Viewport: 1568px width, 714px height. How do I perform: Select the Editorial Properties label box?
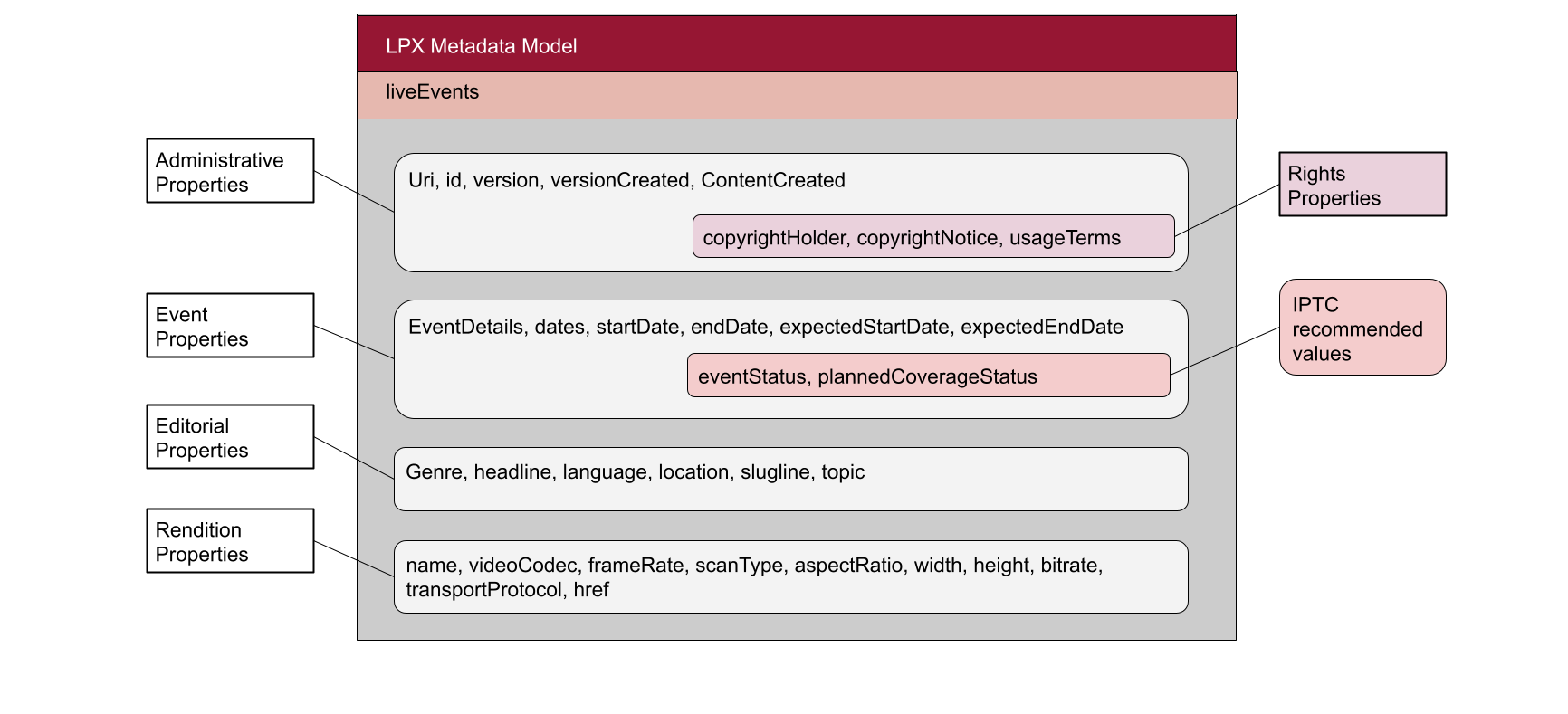230,437
